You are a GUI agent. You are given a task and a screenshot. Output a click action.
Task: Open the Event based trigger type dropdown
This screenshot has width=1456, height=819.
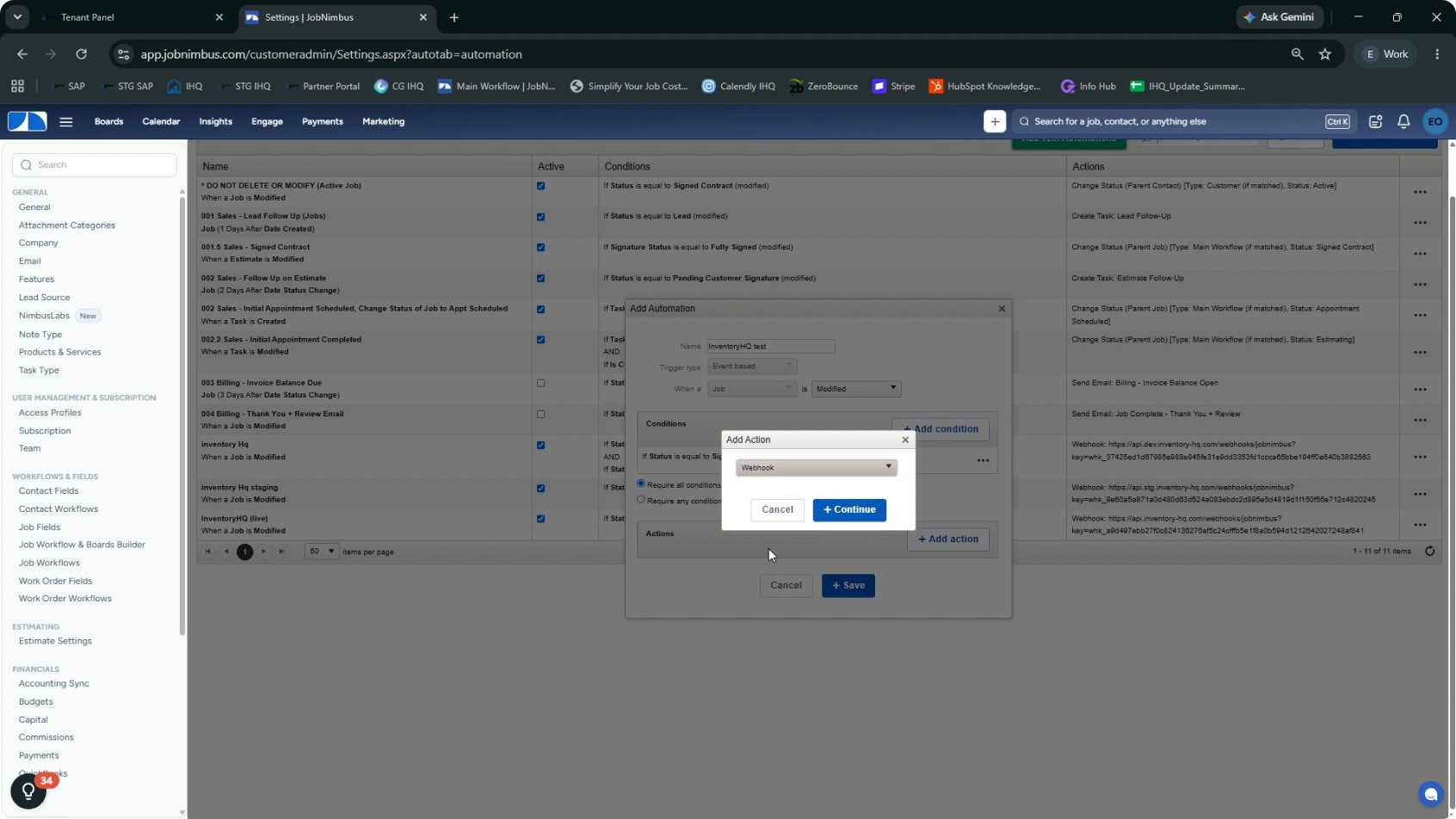point(752,366)
